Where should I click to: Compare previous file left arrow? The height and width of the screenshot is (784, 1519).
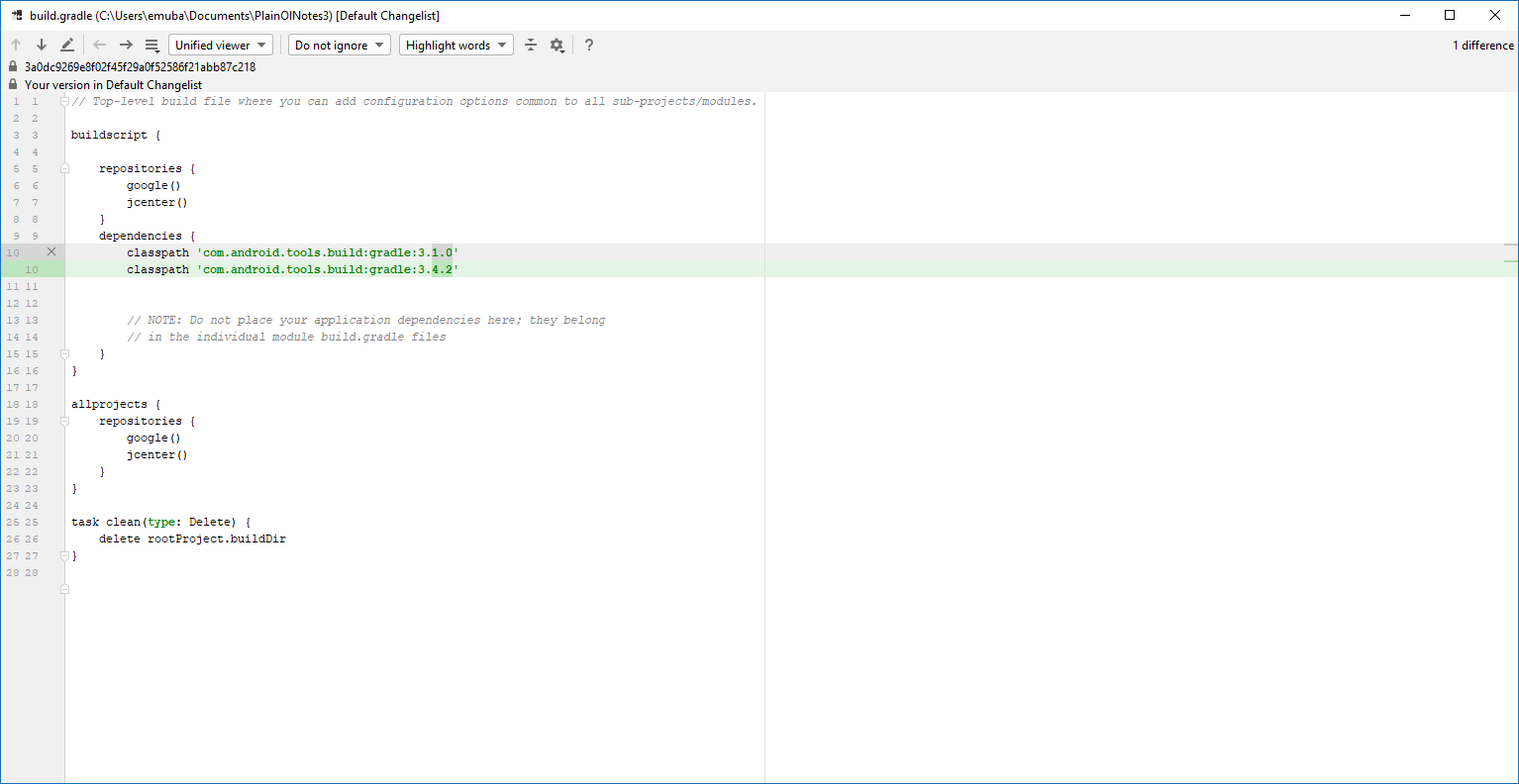tap(99, 45)
